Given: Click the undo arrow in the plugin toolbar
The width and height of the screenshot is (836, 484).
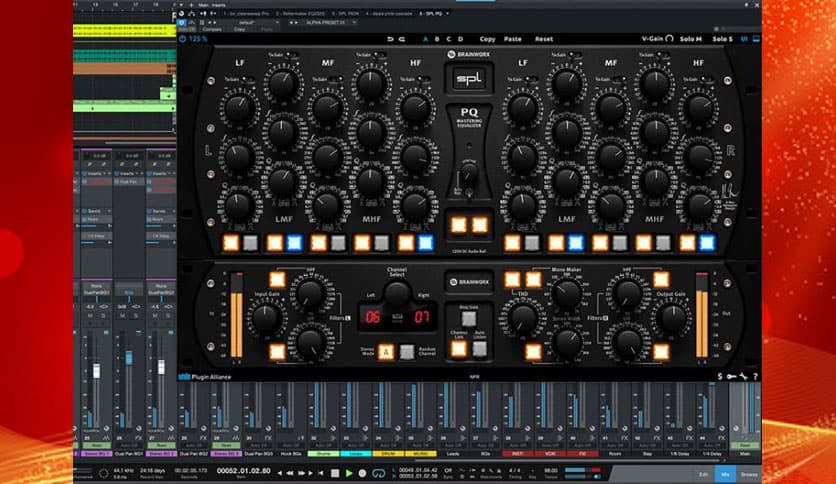Looking at the screenshot, I should (x=390, y=39).
